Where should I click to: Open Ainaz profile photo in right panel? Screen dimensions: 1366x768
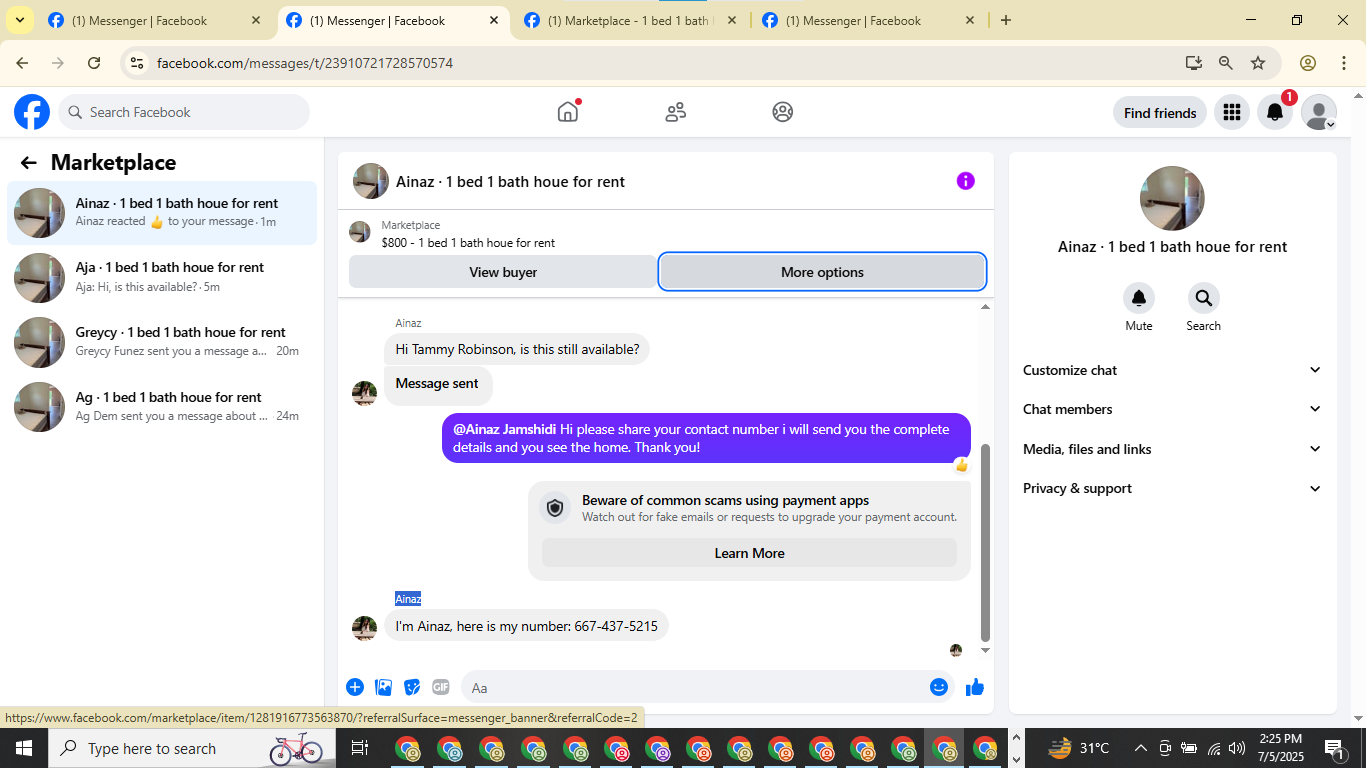[x=1172, y=198]
